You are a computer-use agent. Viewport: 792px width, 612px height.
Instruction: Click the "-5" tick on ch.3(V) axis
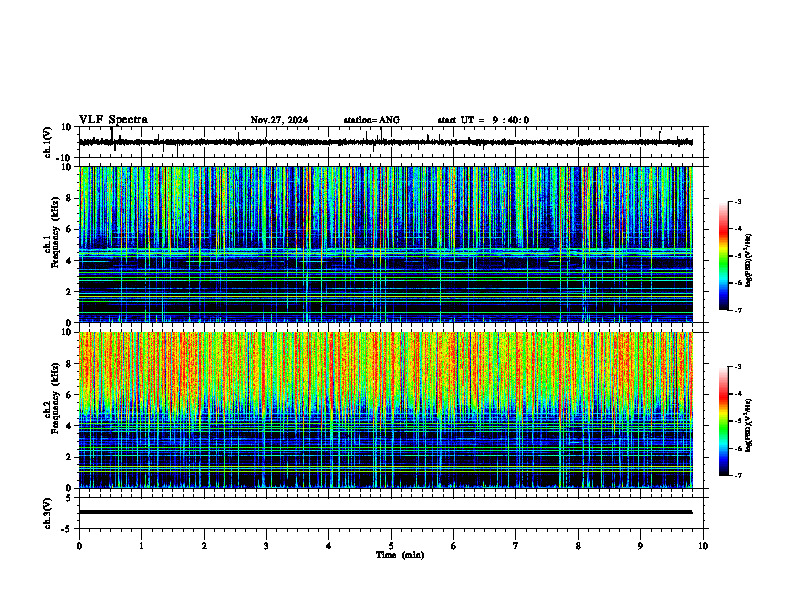pyautogui.click(x=67, y=529)
